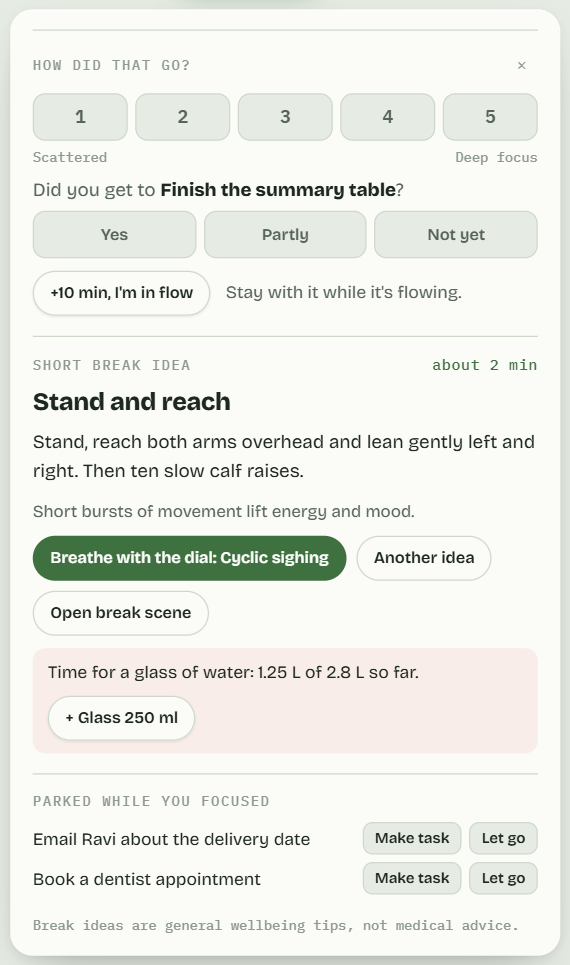
Task: Select Not yet for the summary table
Action: pyautogui.click(x=456, y=234)
